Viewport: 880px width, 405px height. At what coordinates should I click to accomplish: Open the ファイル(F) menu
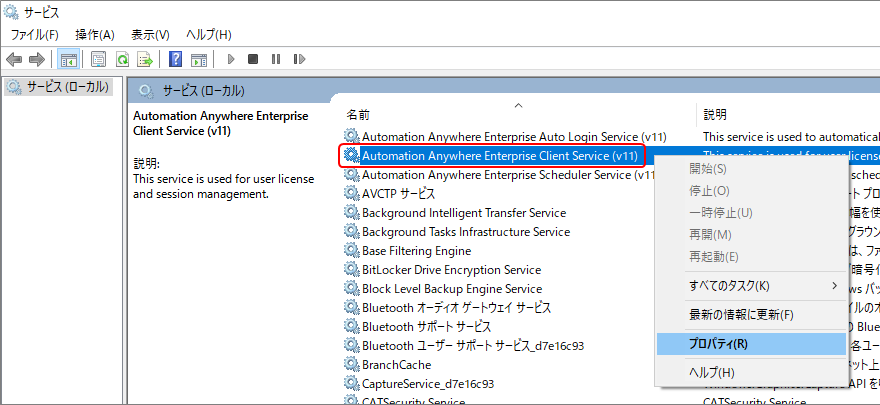point(35,35)
